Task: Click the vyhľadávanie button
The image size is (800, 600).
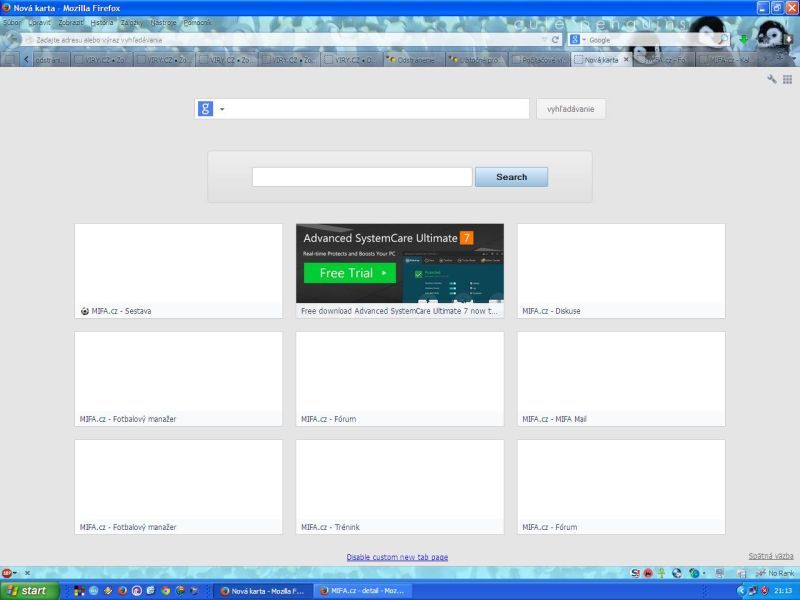Action: point(570,109)
